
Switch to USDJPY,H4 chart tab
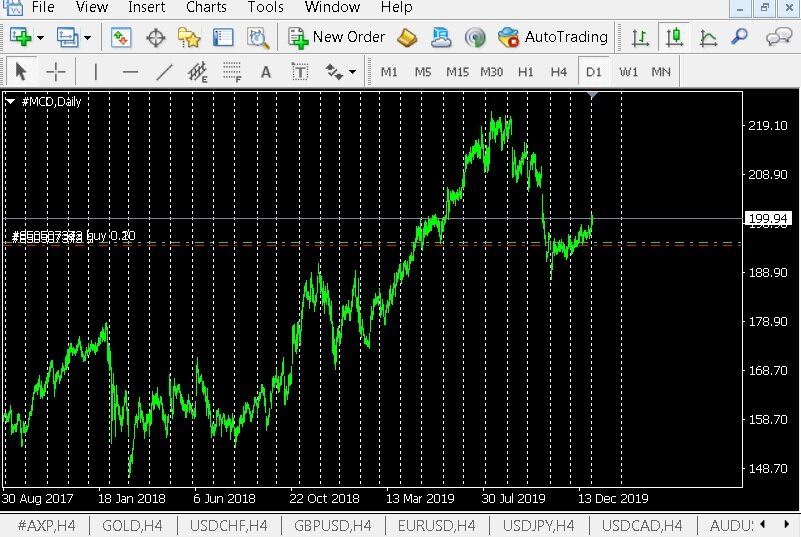538,525
